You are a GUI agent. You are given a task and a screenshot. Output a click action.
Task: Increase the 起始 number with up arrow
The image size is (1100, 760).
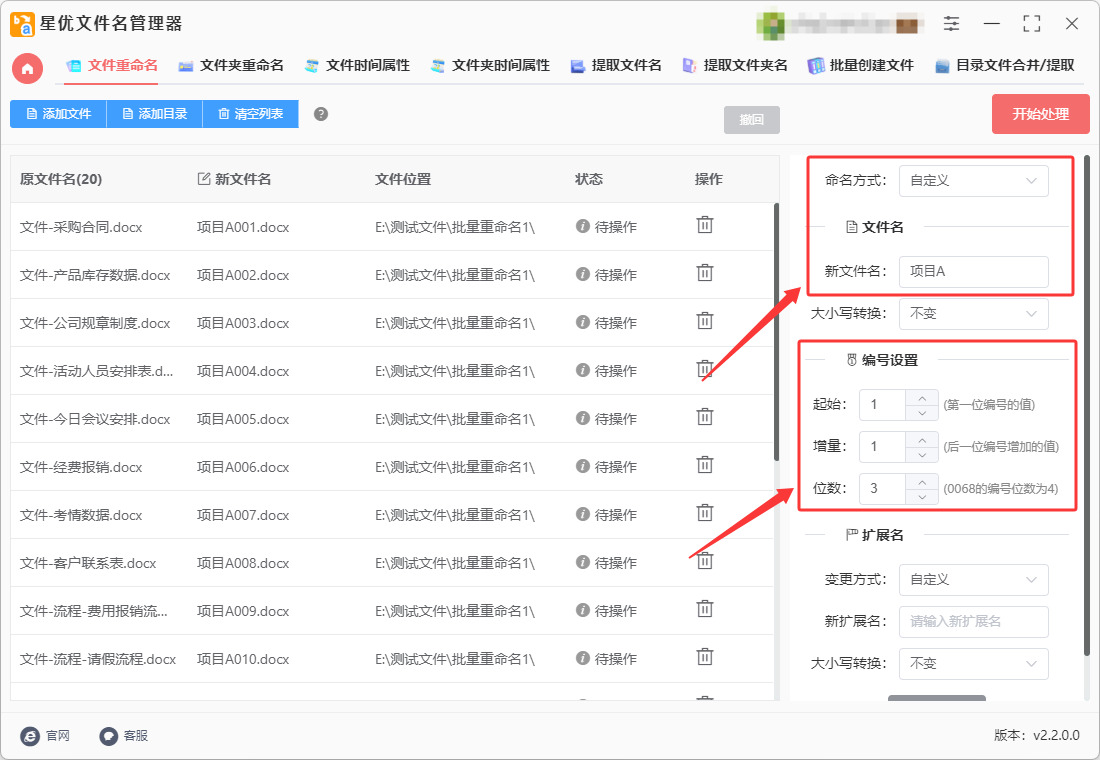[922, 398]
